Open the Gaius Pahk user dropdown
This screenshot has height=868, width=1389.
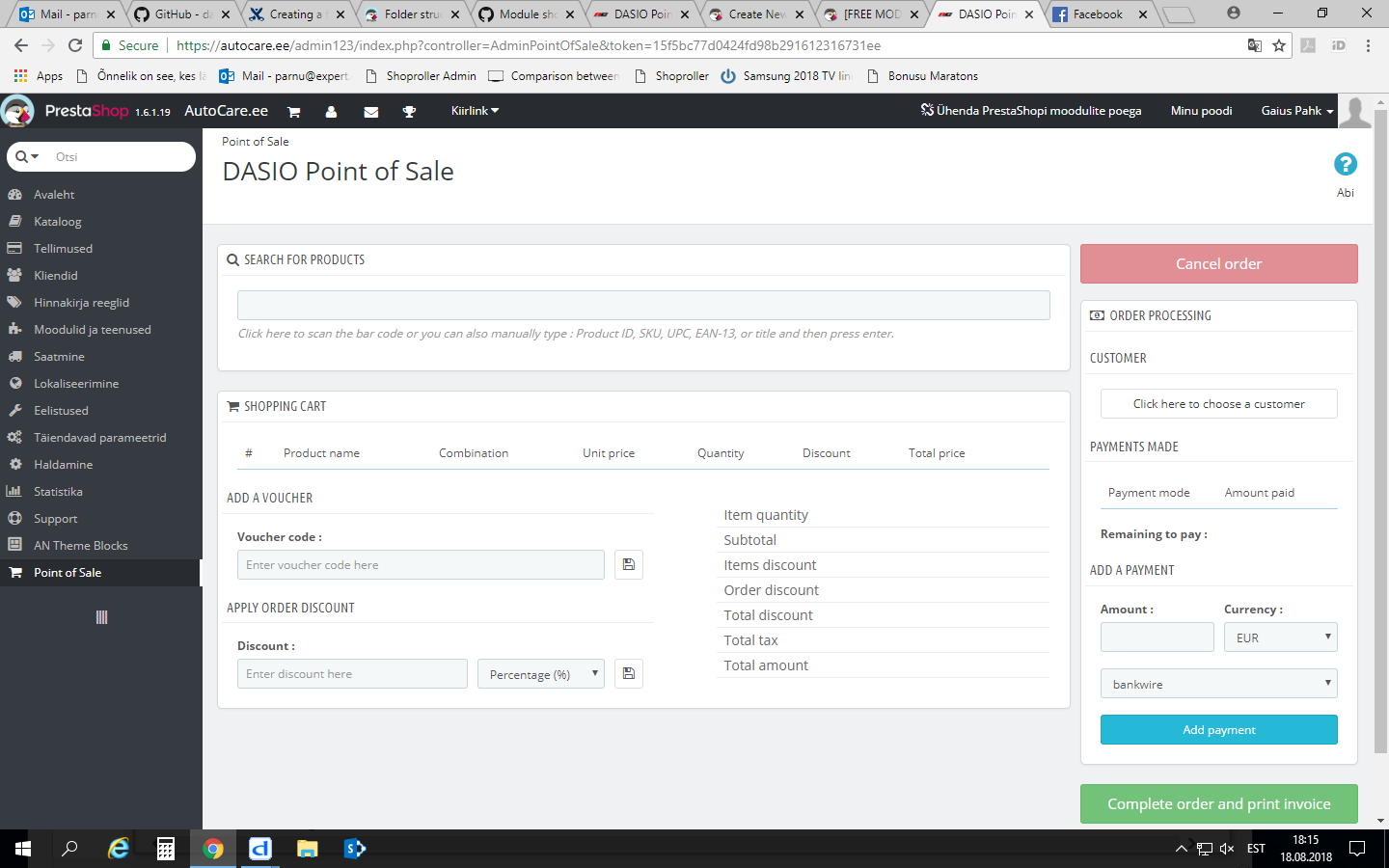1296,111
